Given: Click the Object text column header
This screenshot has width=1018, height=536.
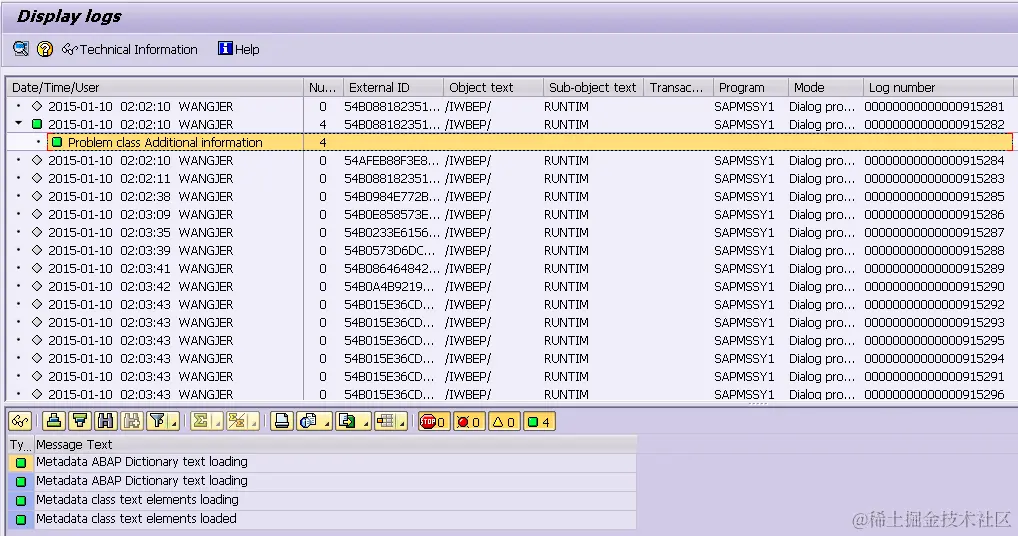Looking at the screenshot, I should pyautogui.click(x=493, y=87).
